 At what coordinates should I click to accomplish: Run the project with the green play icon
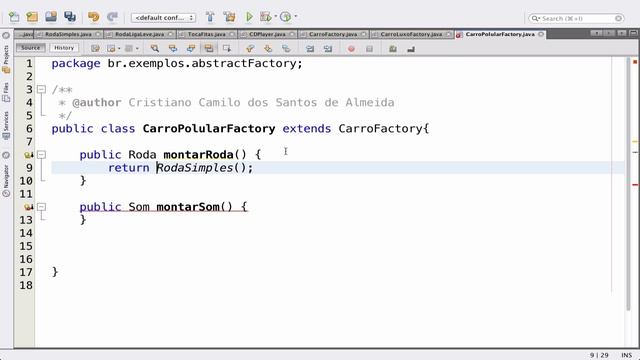[249, 17]
